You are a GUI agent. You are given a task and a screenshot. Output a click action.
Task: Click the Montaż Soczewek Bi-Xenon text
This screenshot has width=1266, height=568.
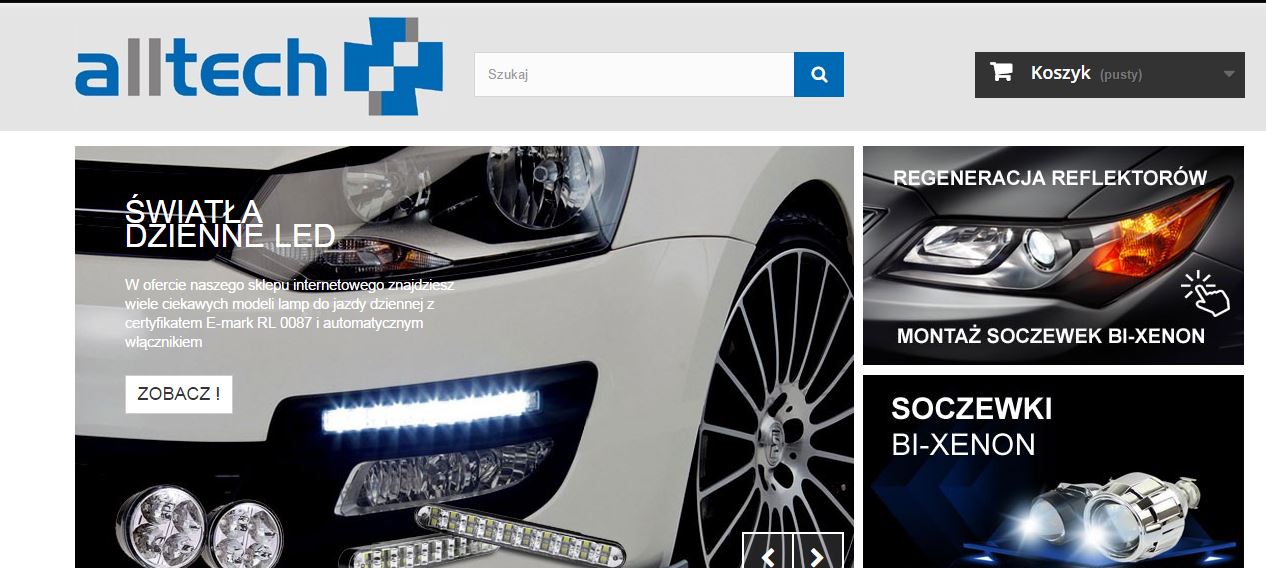[1050, 336]
